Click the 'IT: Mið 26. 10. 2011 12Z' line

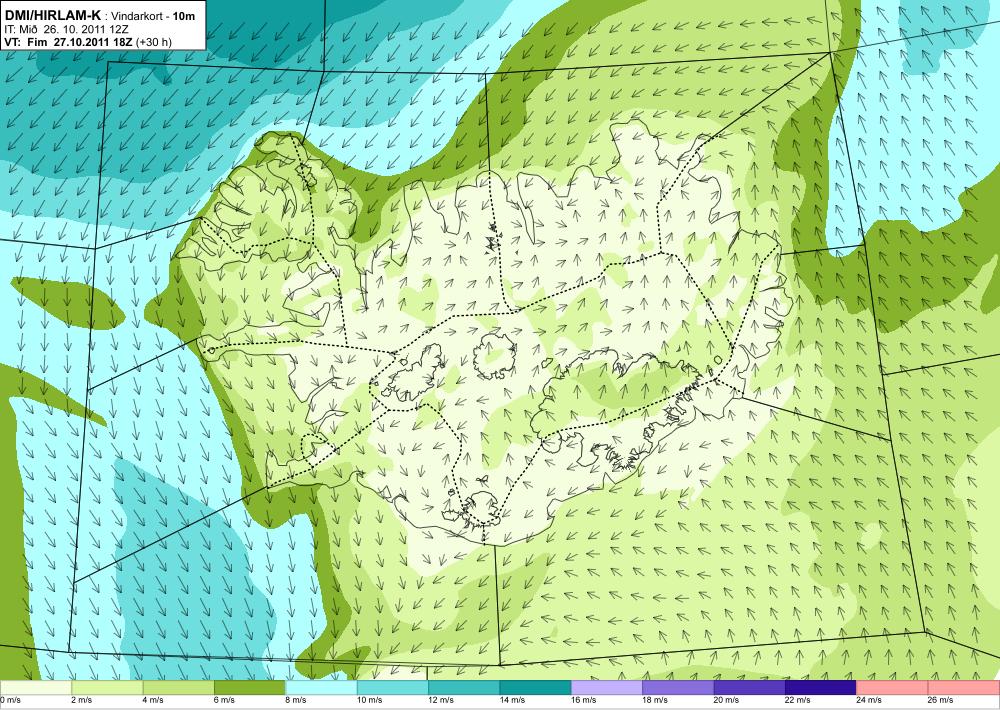[66, 29]
